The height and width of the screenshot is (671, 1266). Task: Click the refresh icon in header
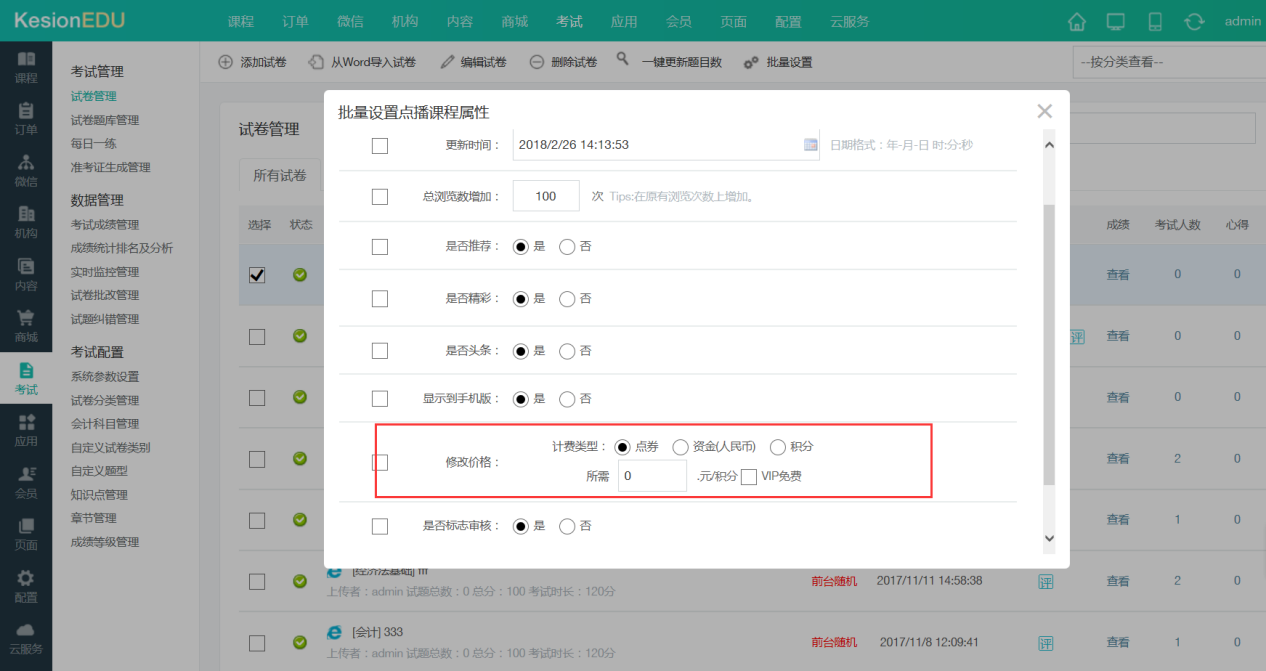pos(1194,21)
